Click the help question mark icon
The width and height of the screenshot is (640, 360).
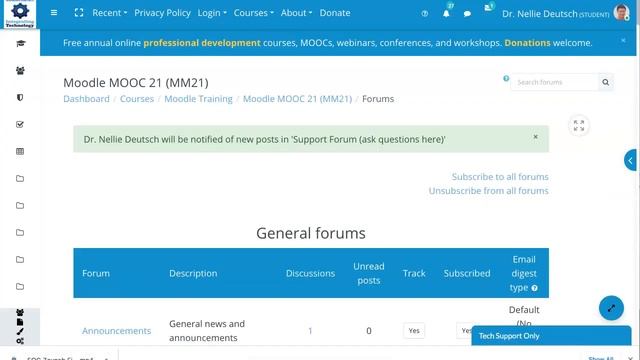click(425, 13)
